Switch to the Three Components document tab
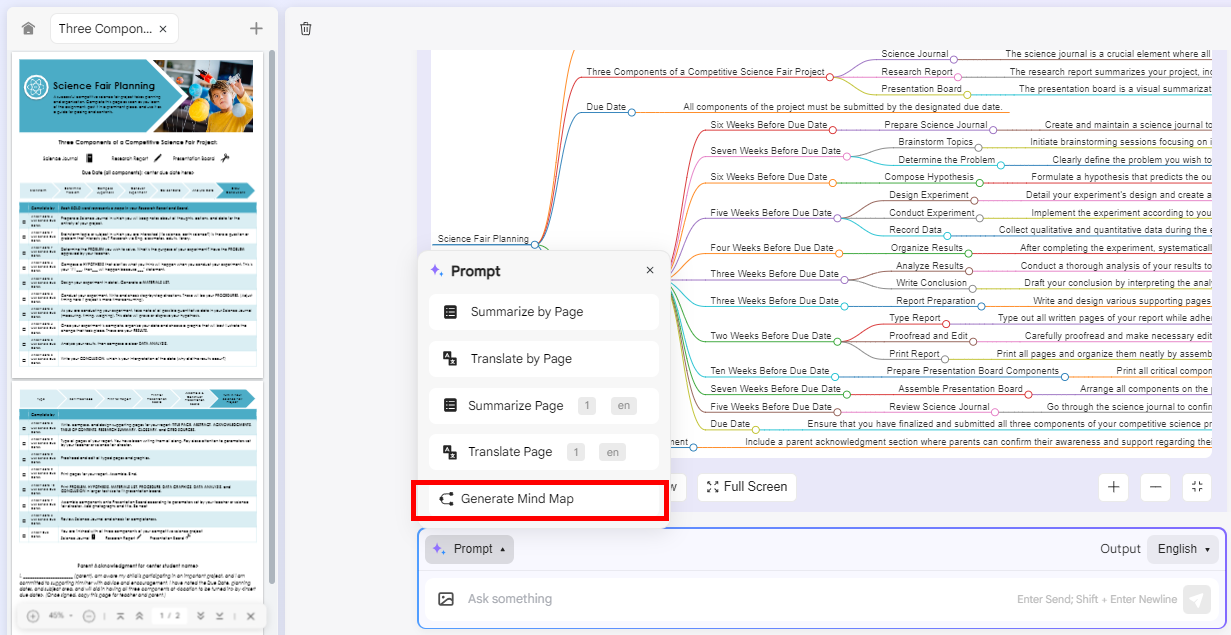1231x635 pixels. click(x=103, y=28)
